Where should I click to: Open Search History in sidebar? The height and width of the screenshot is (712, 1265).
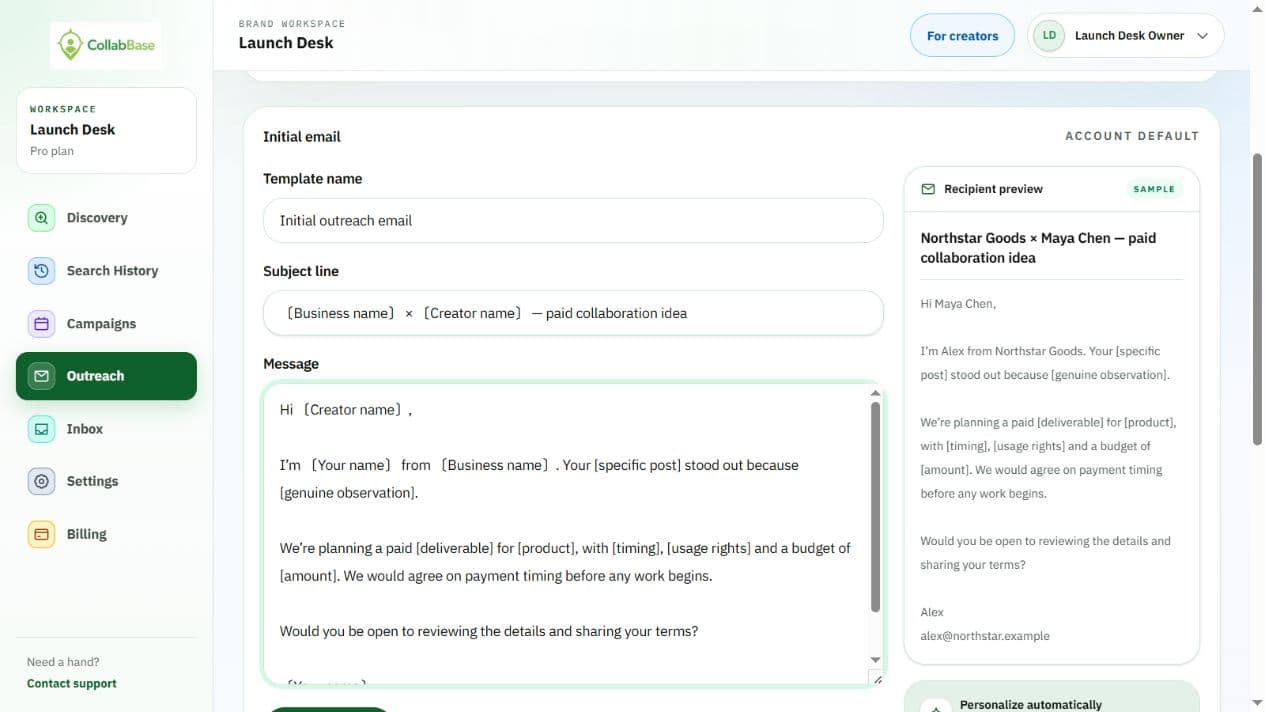pyautogui.click(x=106, y=271)
